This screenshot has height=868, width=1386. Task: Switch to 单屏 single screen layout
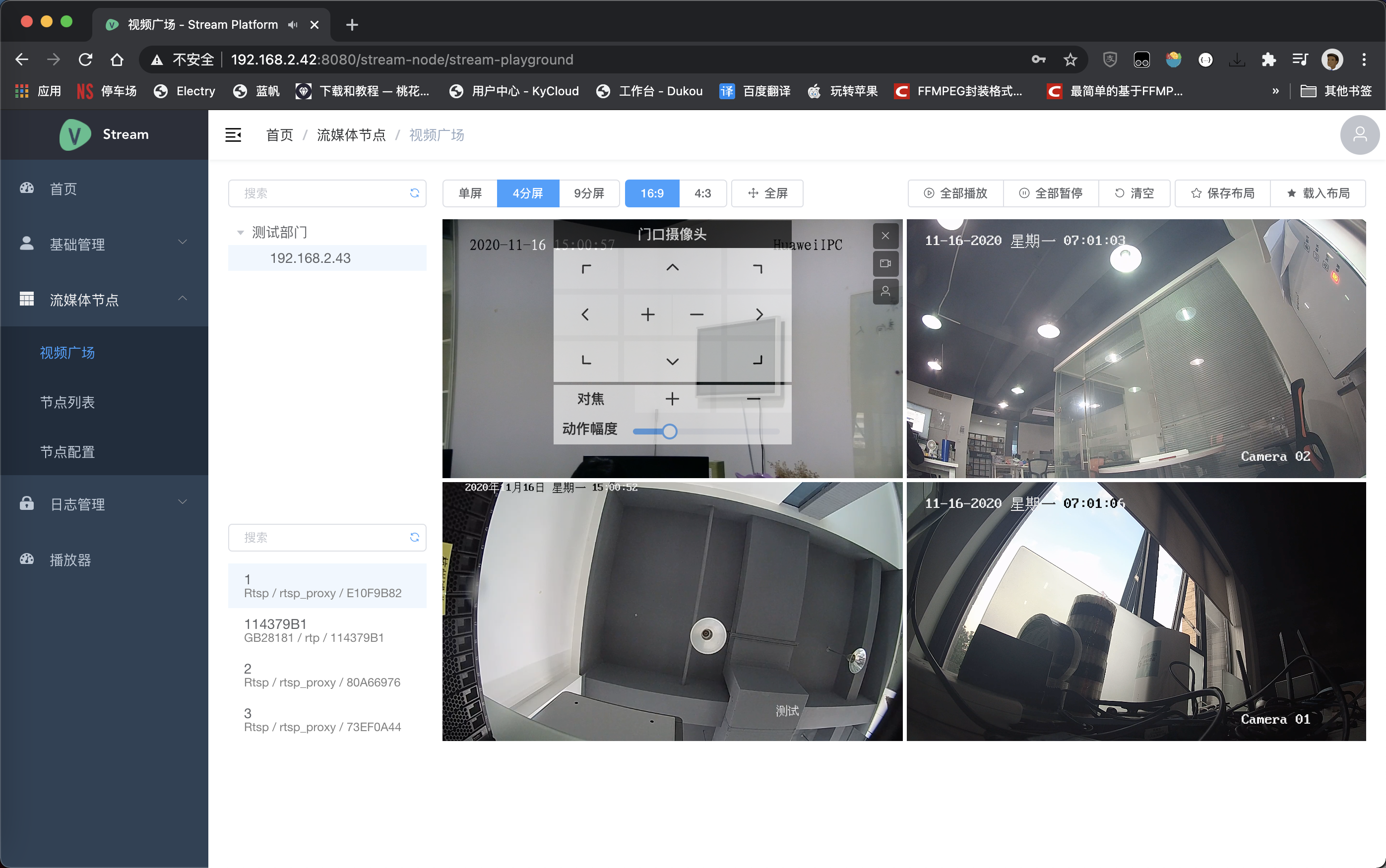point(470,193)
